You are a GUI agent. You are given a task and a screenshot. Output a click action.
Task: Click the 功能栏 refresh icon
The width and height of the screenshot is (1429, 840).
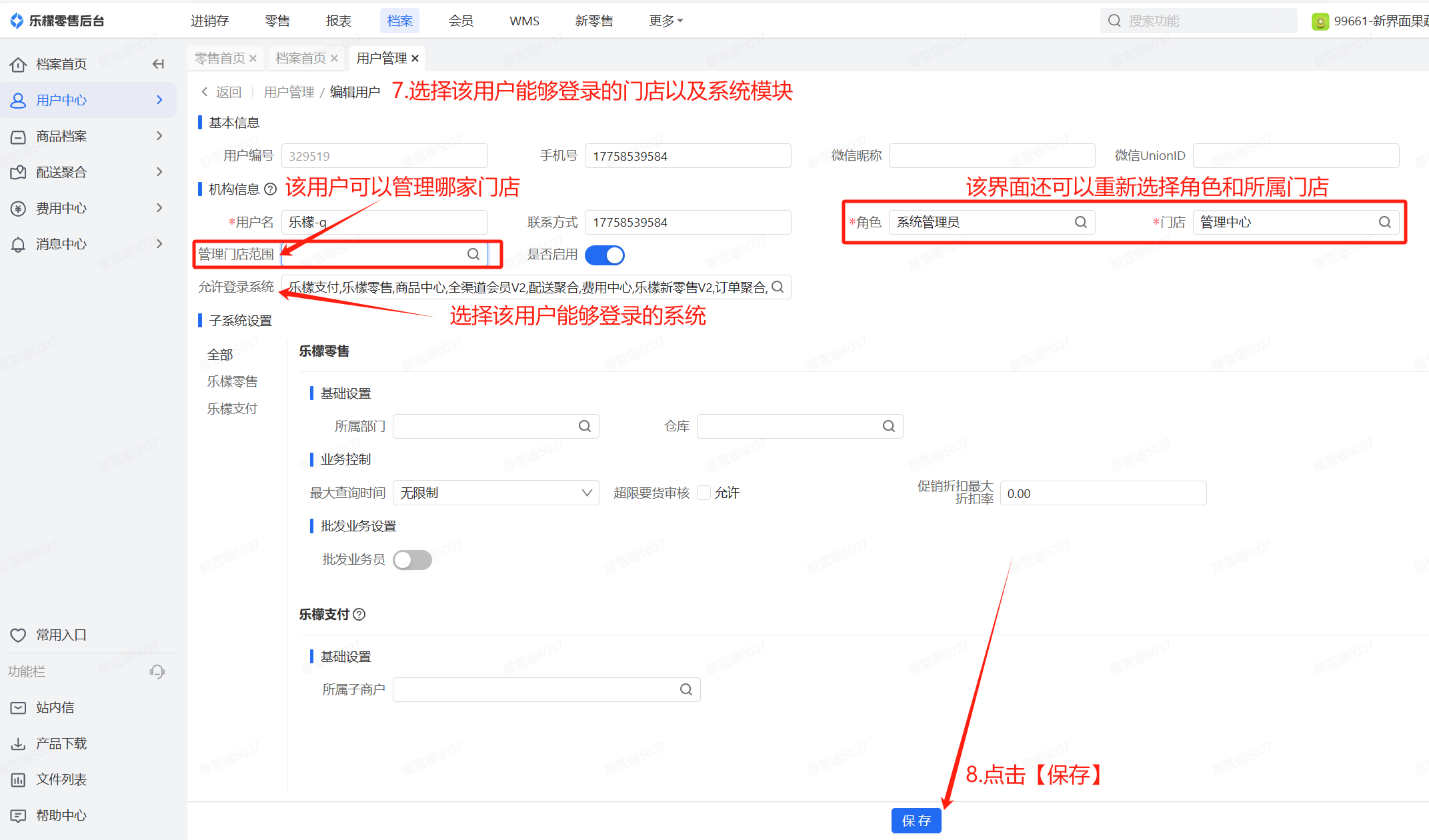pos(157,671)
